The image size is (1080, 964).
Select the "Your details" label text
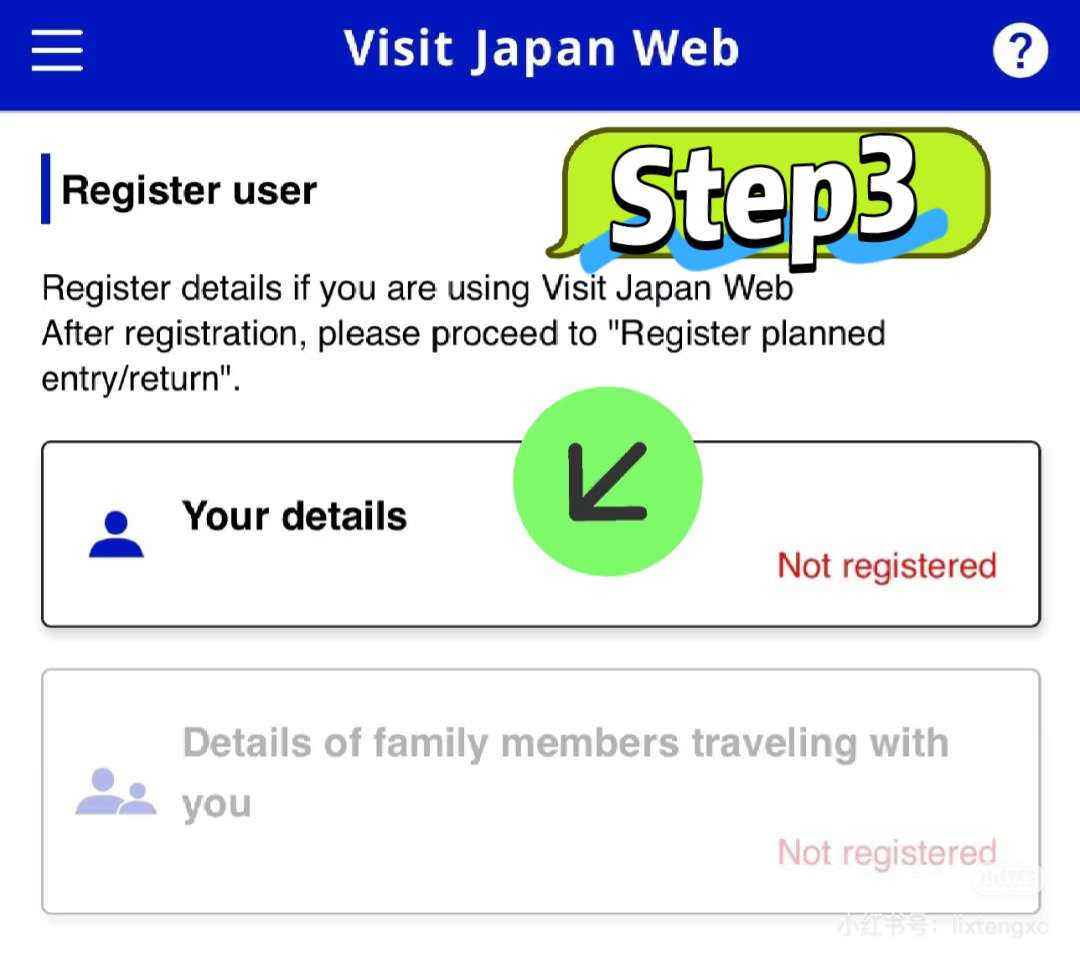pos(294,516)
